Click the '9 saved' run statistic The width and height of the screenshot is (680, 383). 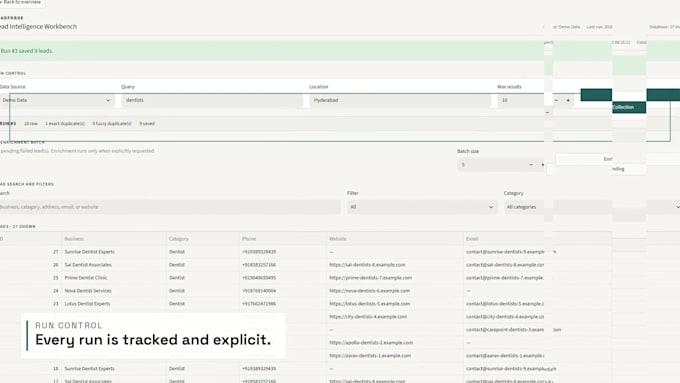click(x=147, y=124)
